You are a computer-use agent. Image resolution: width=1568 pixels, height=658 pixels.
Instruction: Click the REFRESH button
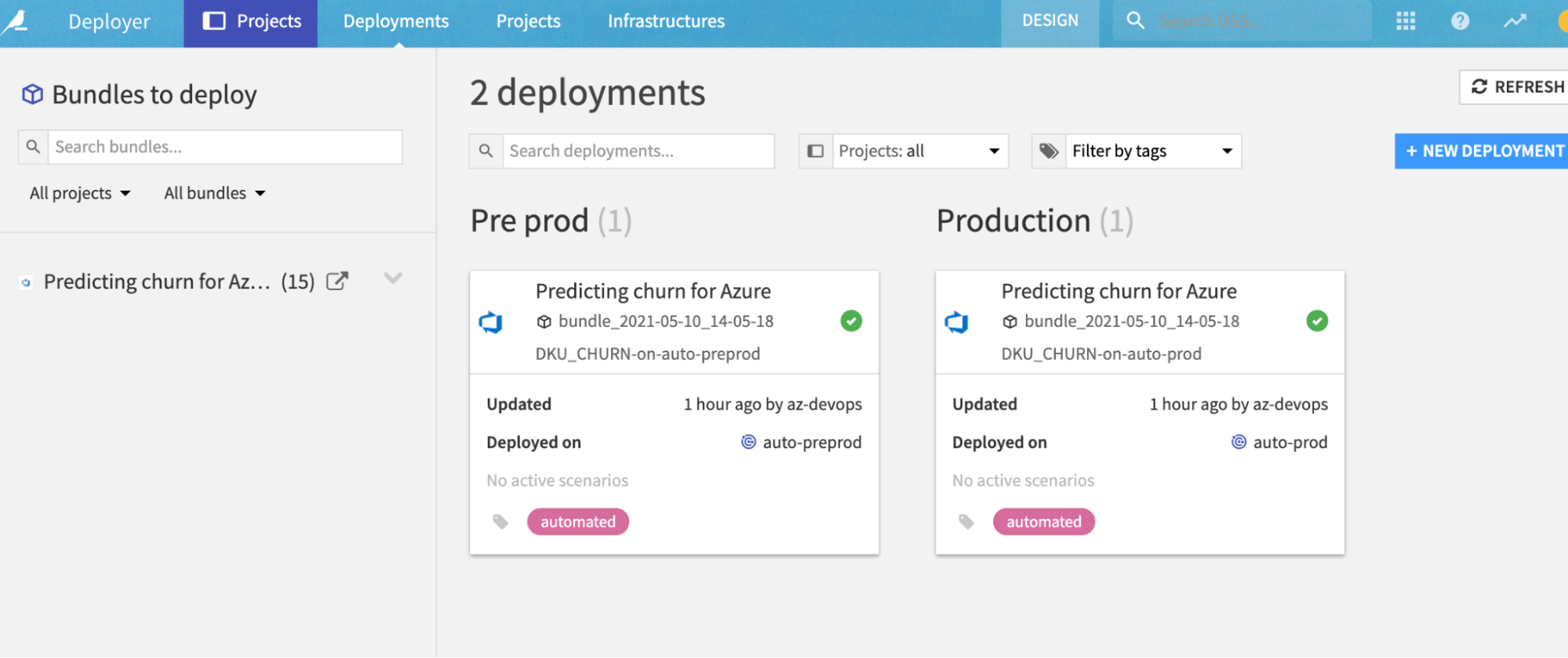(x=1515, y=87)
